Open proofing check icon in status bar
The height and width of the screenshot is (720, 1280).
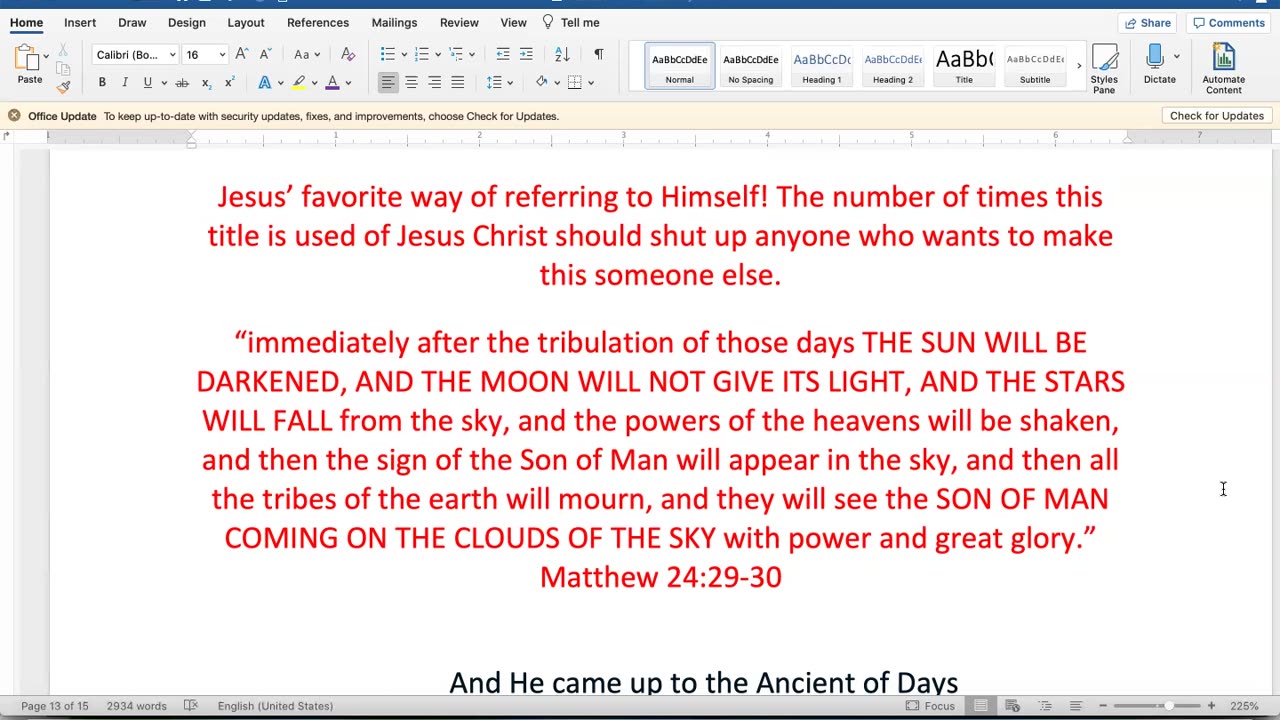191,706
